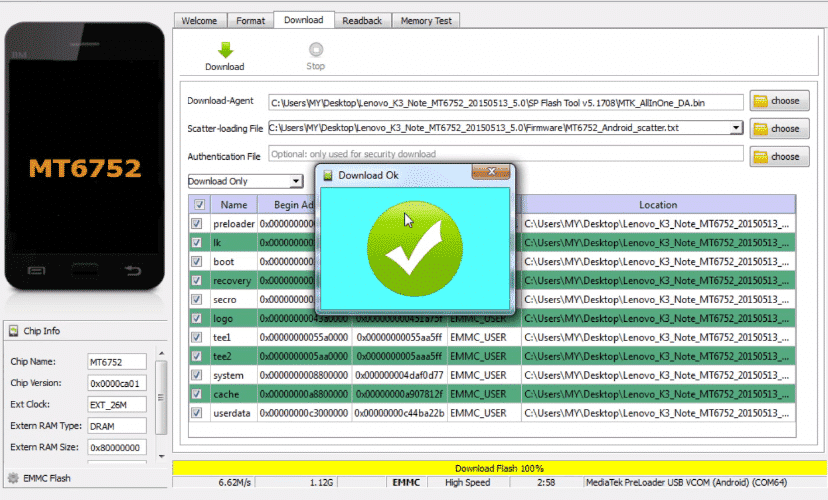Uncheck the userdata partition checkbox
The image size is (828, 500).
pos(196,413)
